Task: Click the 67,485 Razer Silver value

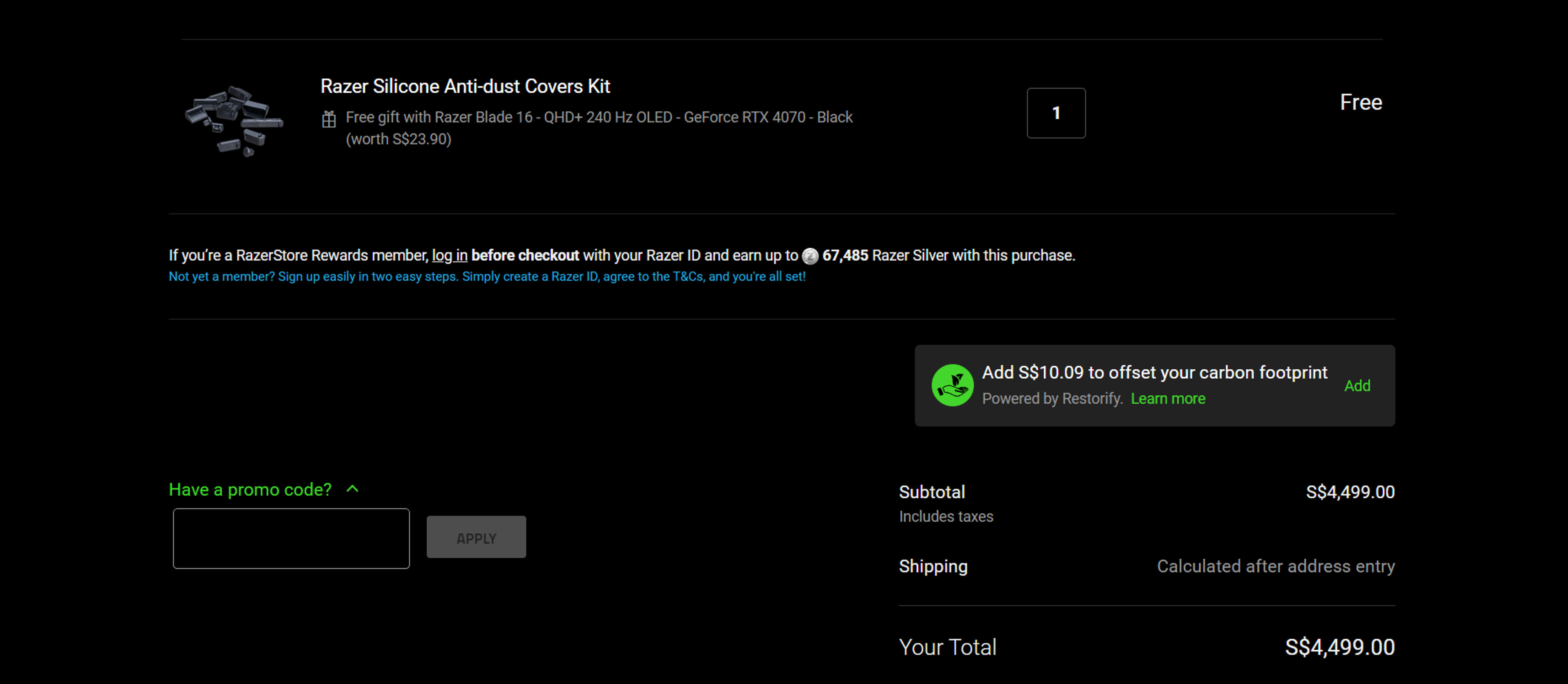Action: tap(845, 255)
